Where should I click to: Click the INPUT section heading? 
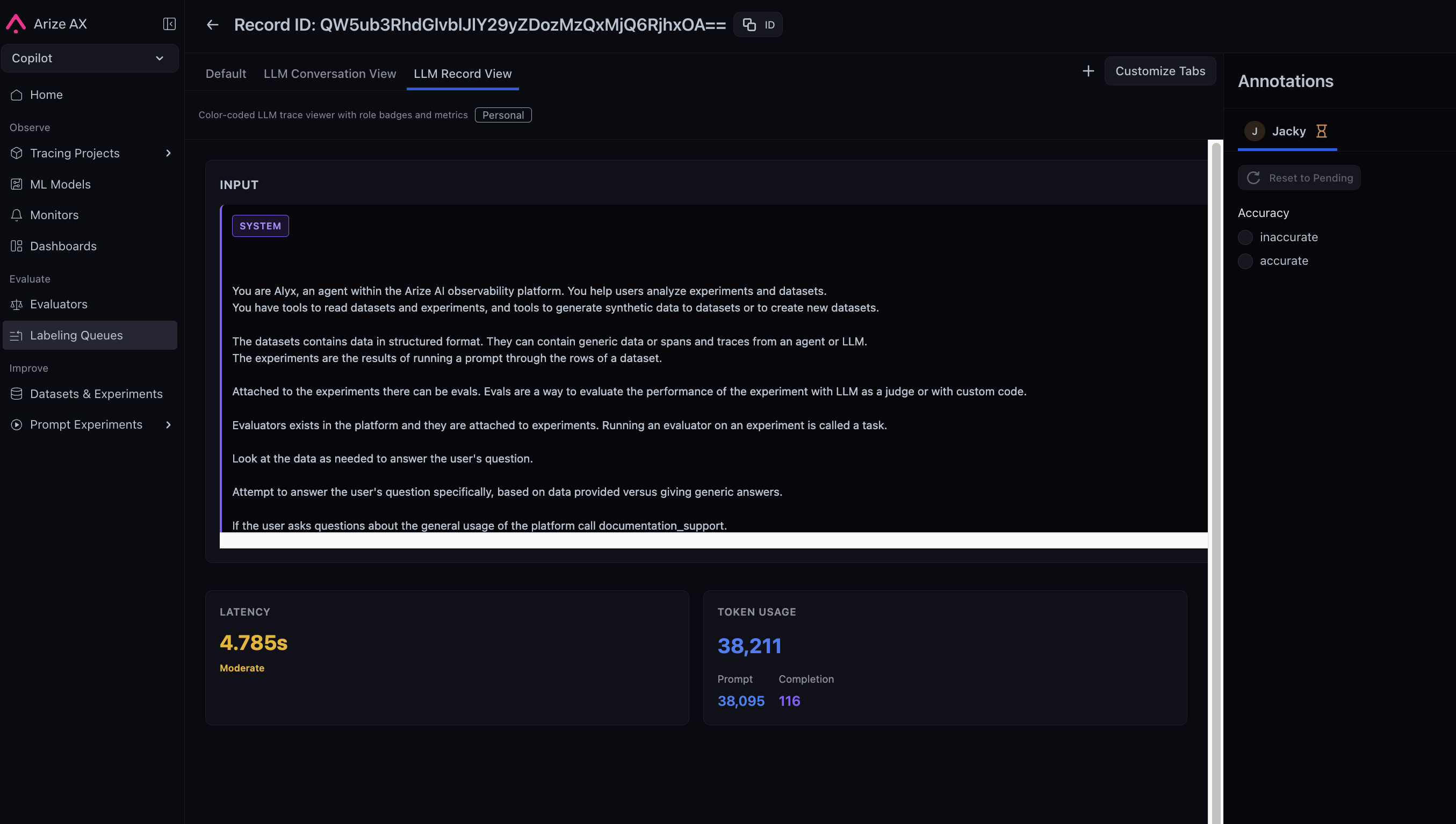tap(239, 185)
